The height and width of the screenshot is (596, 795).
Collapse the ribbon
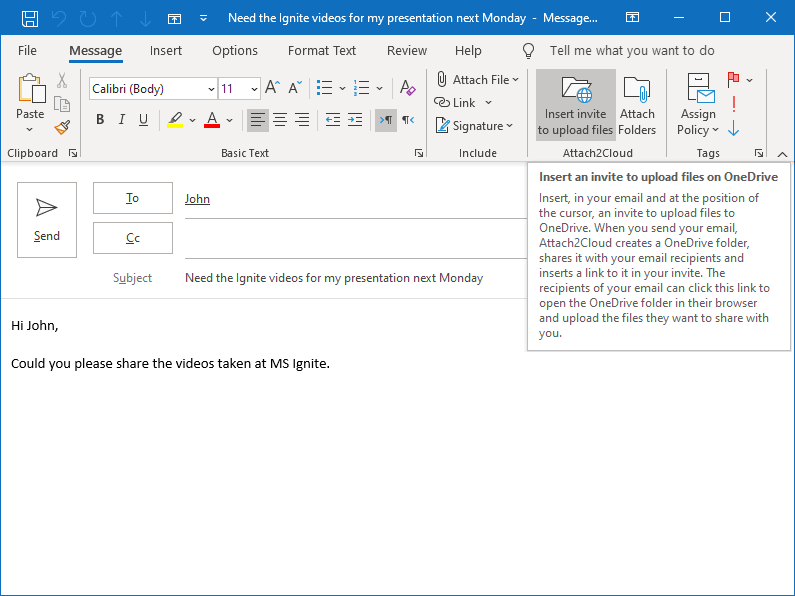click(x=782, y=154)
